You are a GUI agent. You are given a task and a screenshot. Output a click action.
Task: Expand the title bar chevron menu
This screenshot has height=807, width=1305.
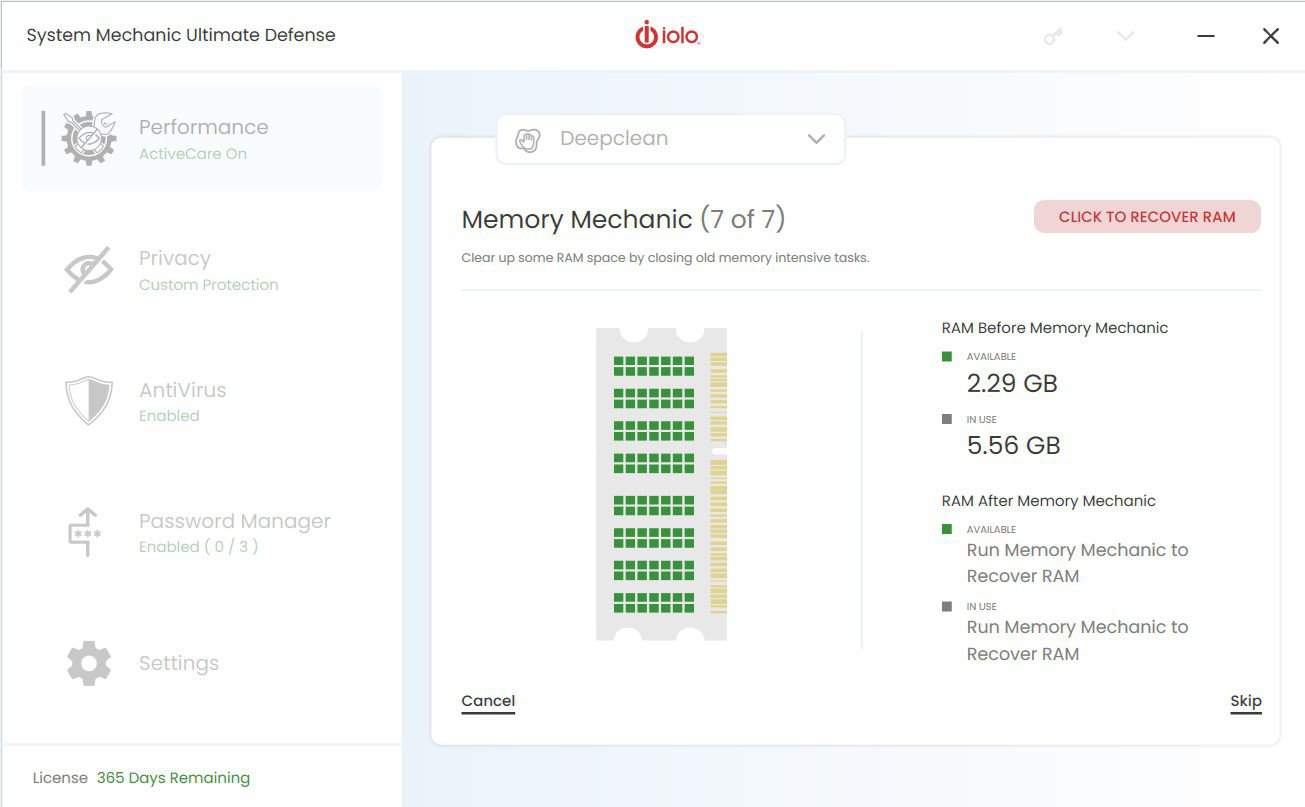[1126, 36]
